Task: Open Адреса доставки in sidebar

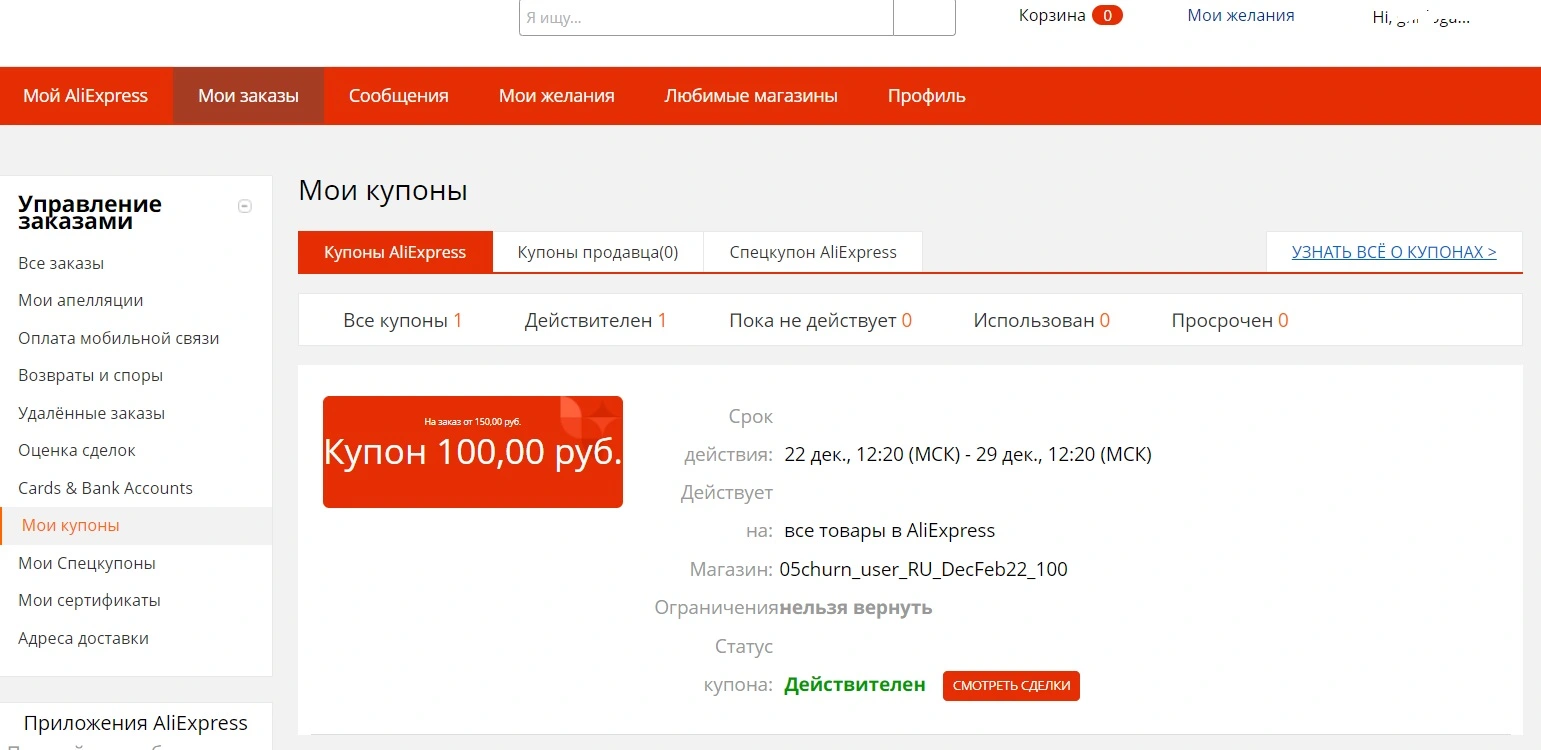Action: click(84, 638)
